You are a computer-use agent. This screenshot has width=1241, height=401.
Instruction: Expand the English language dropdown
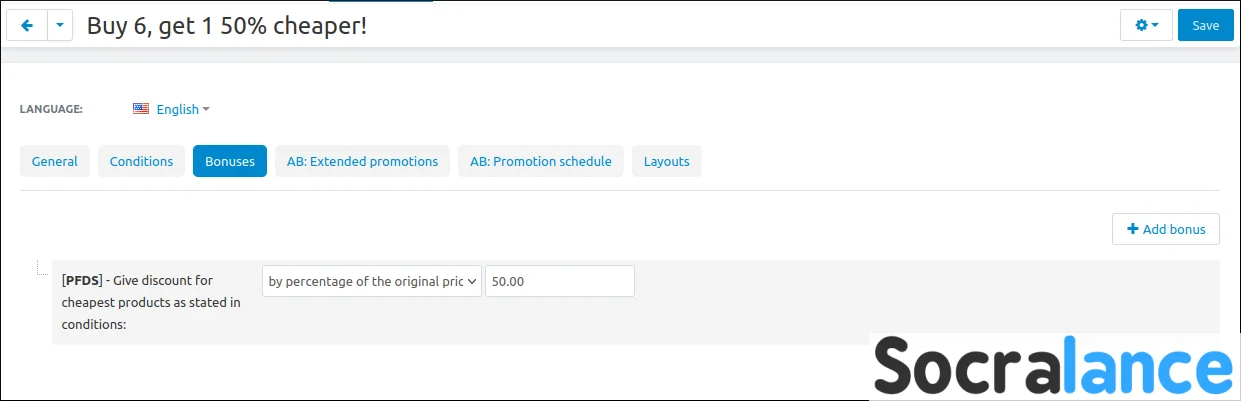(183, 109)
